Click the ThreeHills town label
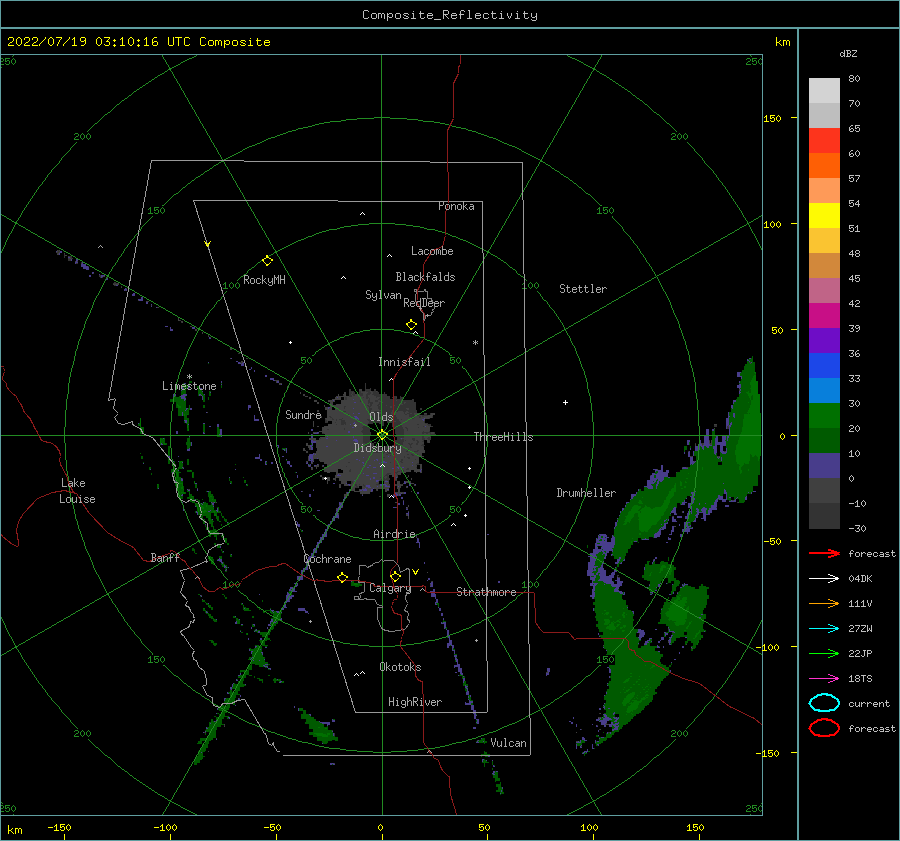Viewport: 900px width, 841px height. pos(503,437)
